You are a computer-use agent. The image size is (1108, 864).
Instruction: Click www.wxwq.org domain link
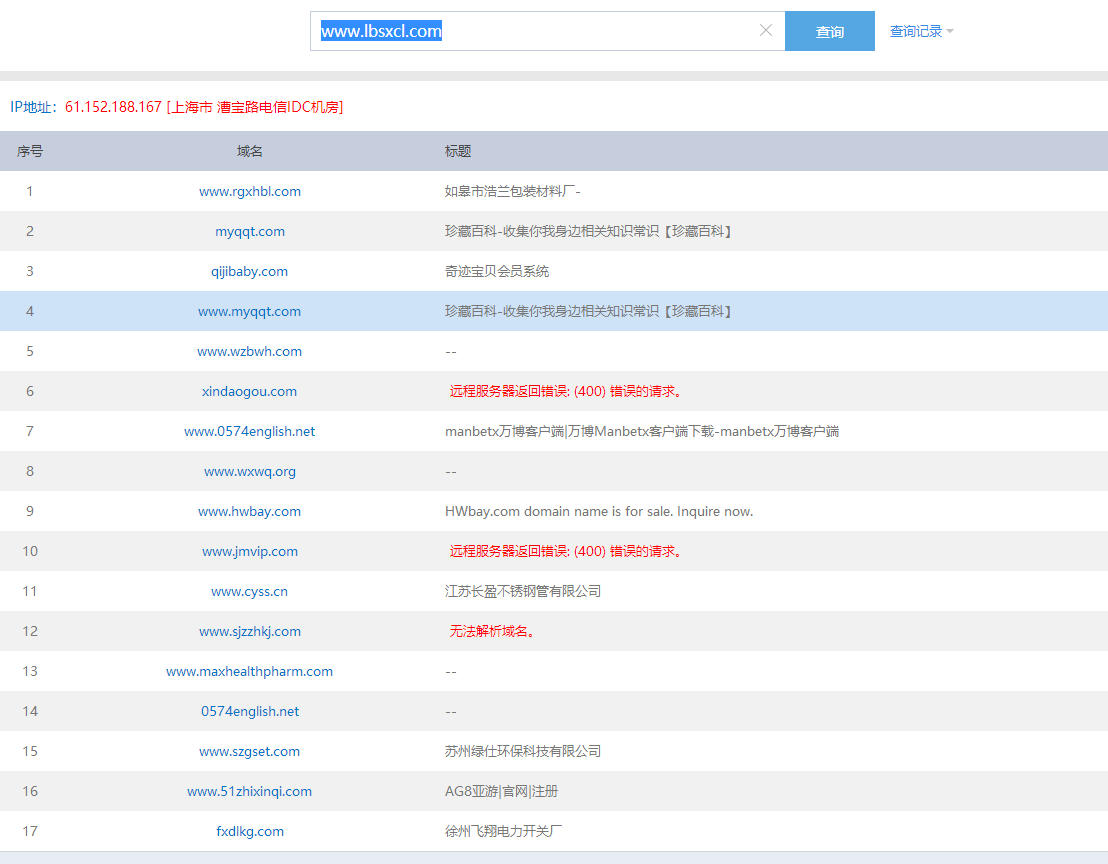250,471
